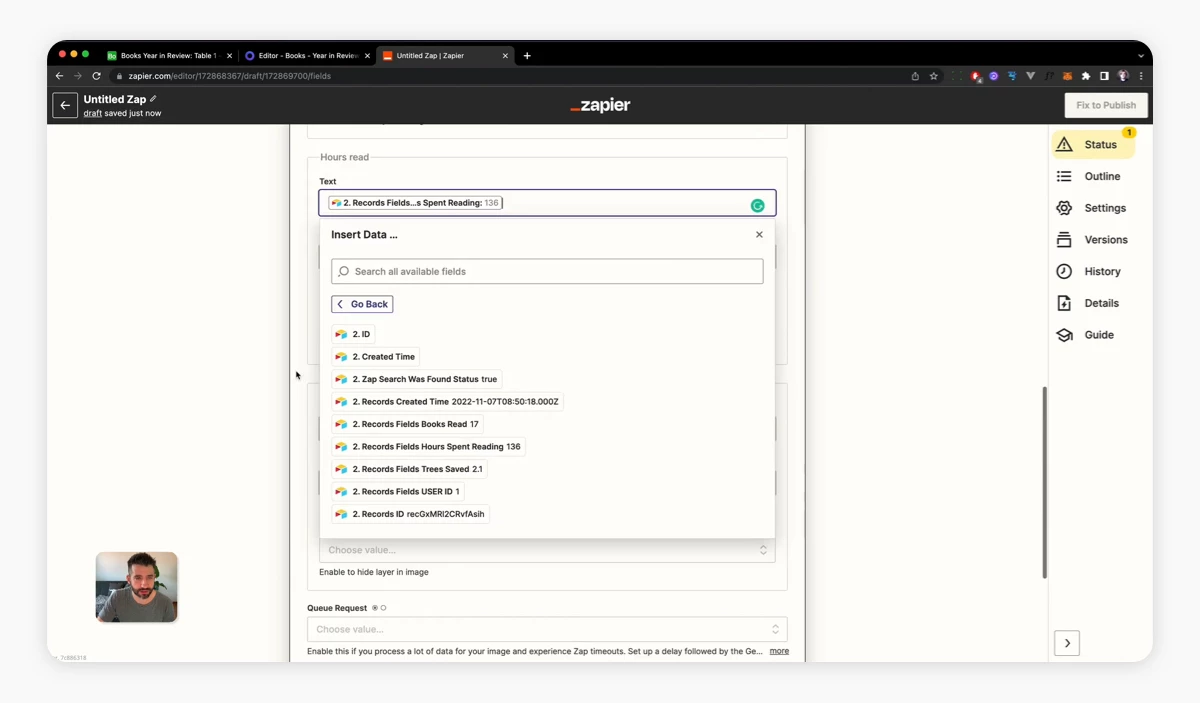Click the Fix to Publish button
Image resolution: width=1200 pixels, height=703 pixels.
[x=1106, y=105]
